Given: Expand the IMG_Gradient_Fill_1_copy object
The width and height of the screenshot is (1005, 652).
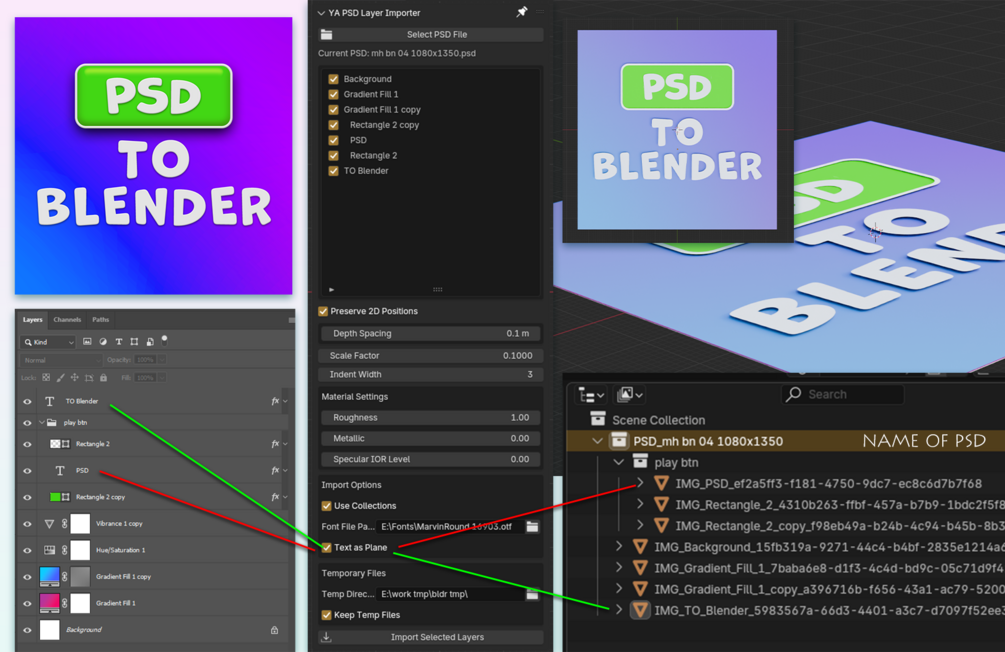Looking at the screenshot, I should pos(619,589).
